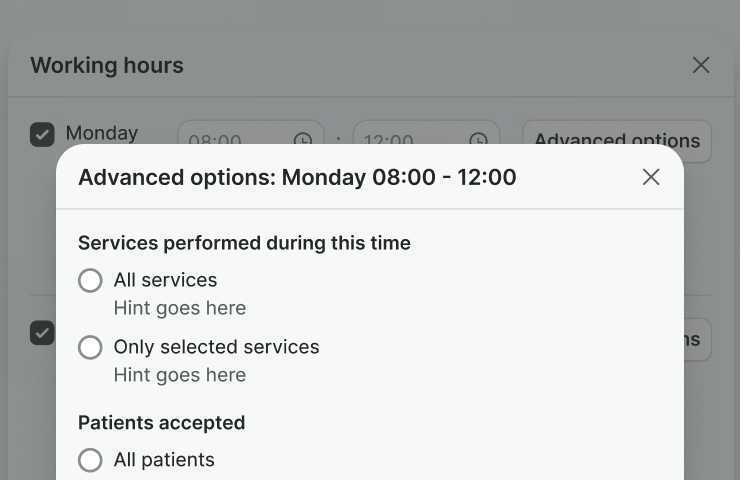
Task: Click 'Services performed during this time' heading
Action: pyautogui.click(x=244, y=243)
